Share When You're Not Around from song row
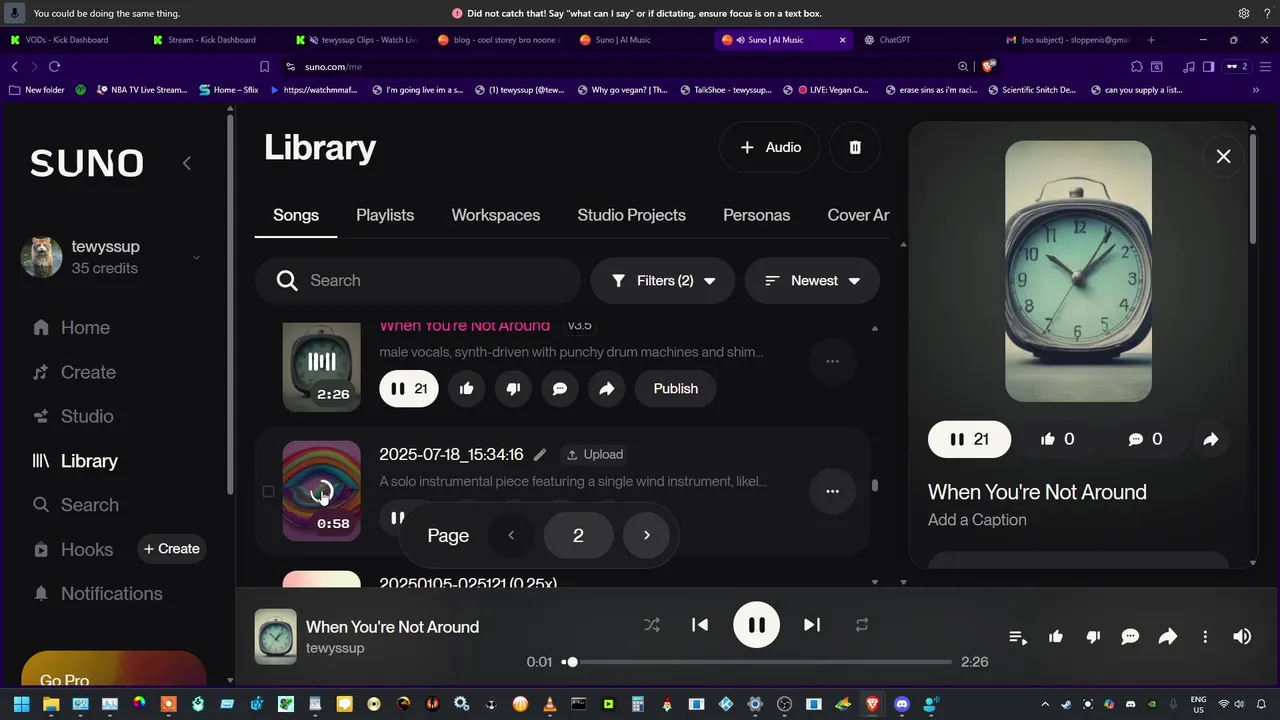1280x720 pixels. point(607,388)
